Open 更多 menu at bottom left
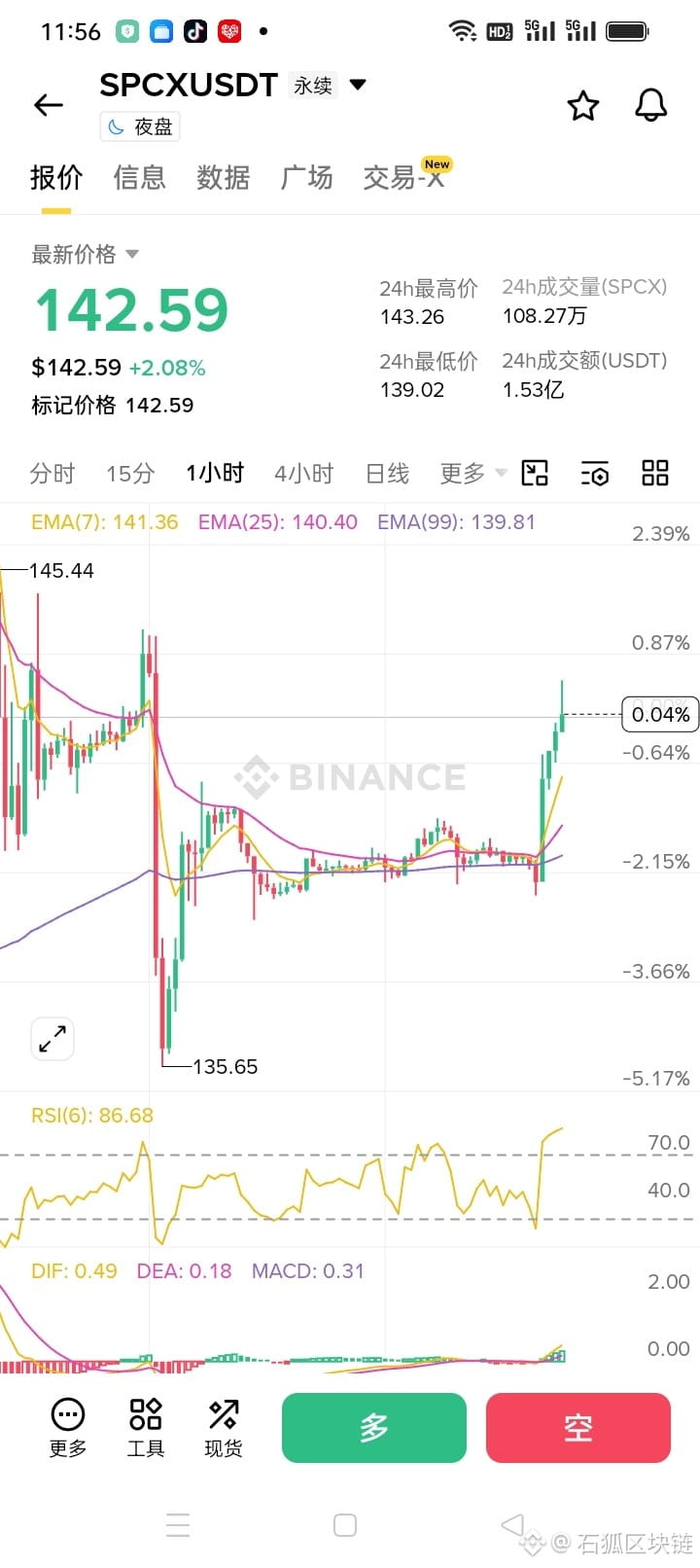Image resolution: width=700 pixels, height=1568 pixels. (x=68, y=1427)
